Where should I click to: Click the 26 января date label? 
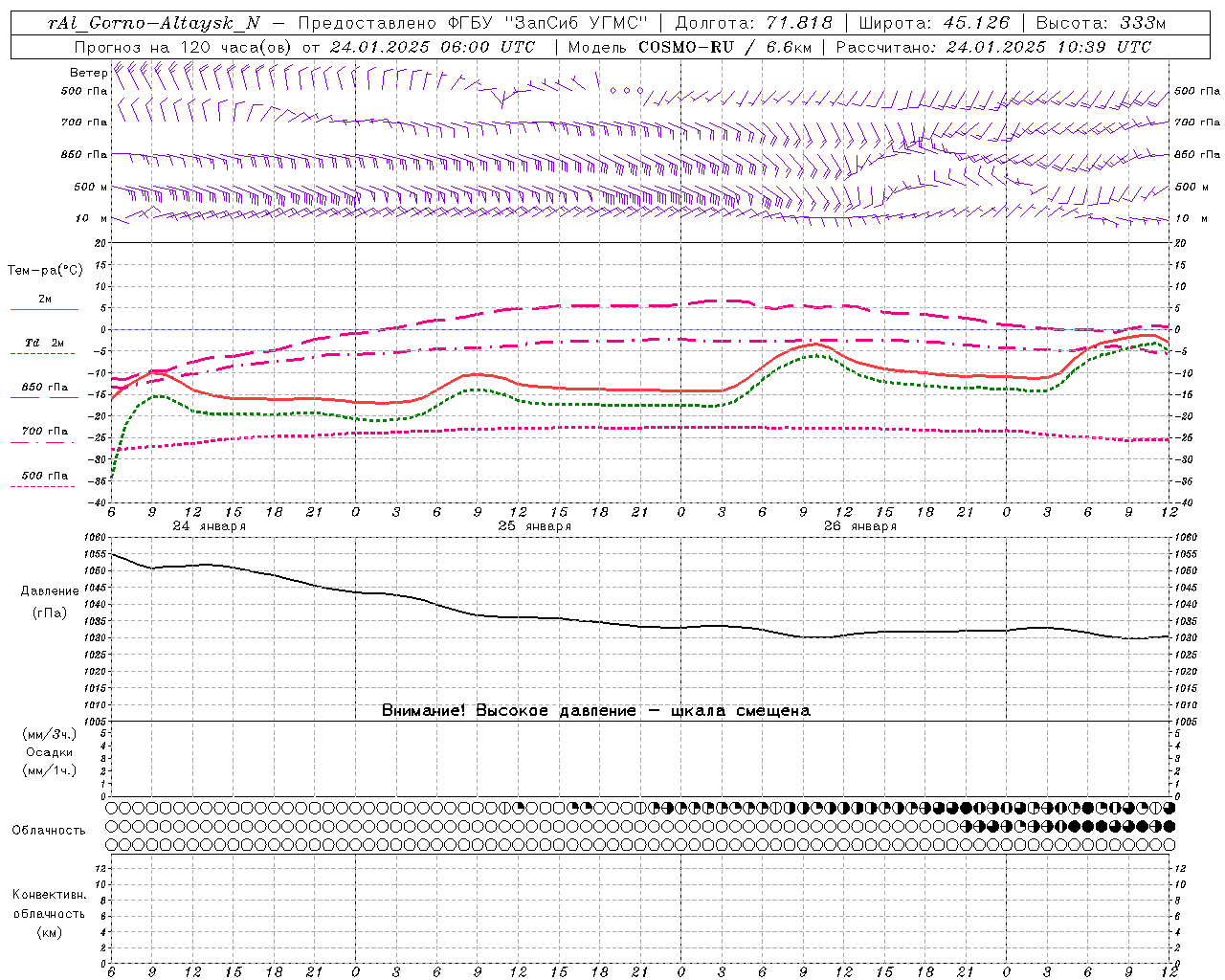(x=859, y=526)
